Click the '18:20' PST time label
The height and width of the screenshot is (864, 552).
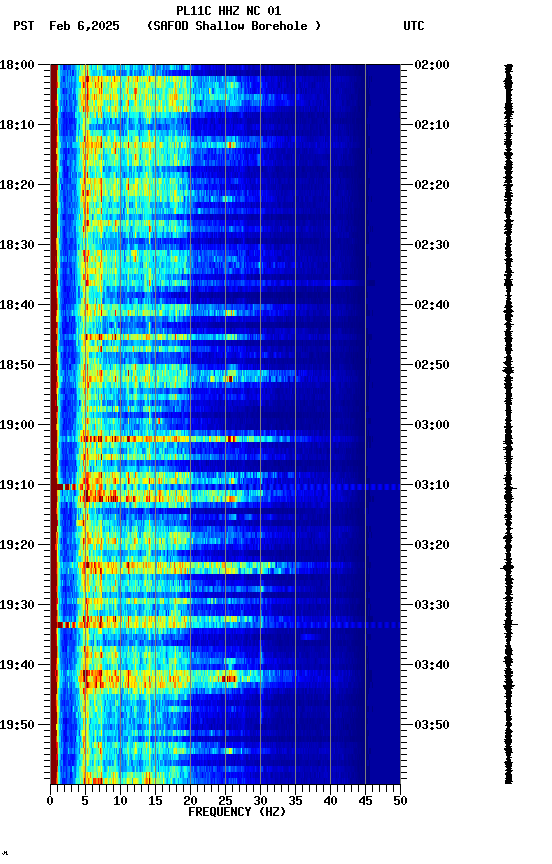[17, 185]
